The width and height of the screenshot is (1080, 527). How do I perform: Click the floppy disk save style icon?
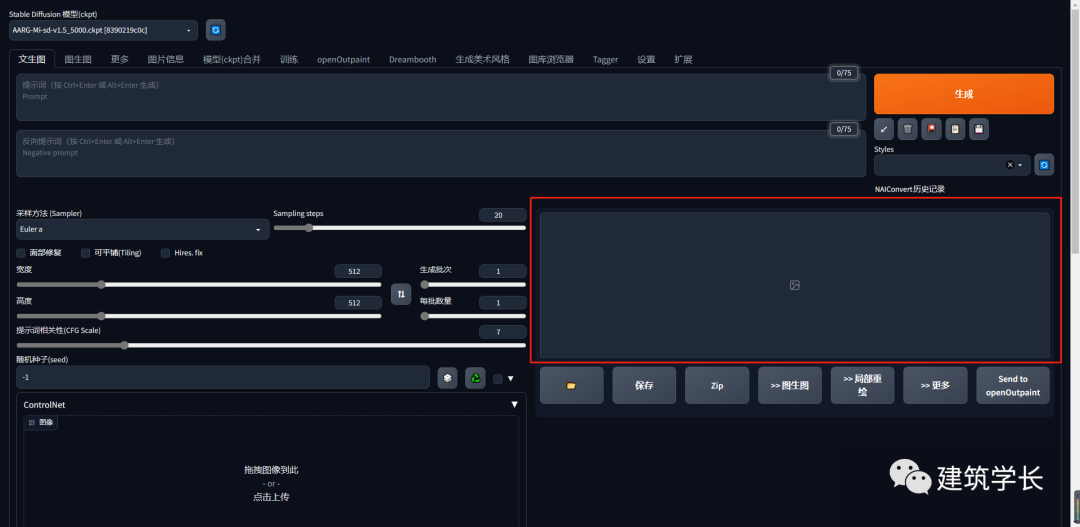point(979,129)
